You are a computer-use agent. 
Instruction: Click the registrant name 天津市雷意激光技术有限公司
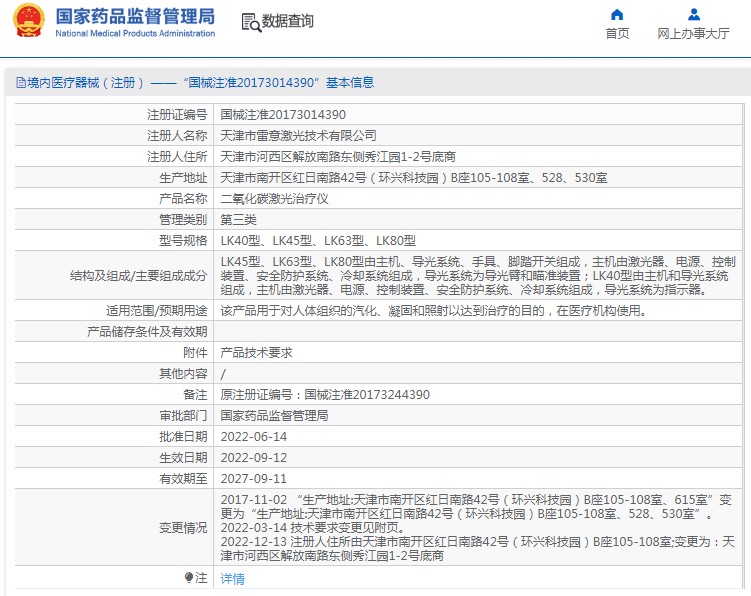(x=298, y=136)
